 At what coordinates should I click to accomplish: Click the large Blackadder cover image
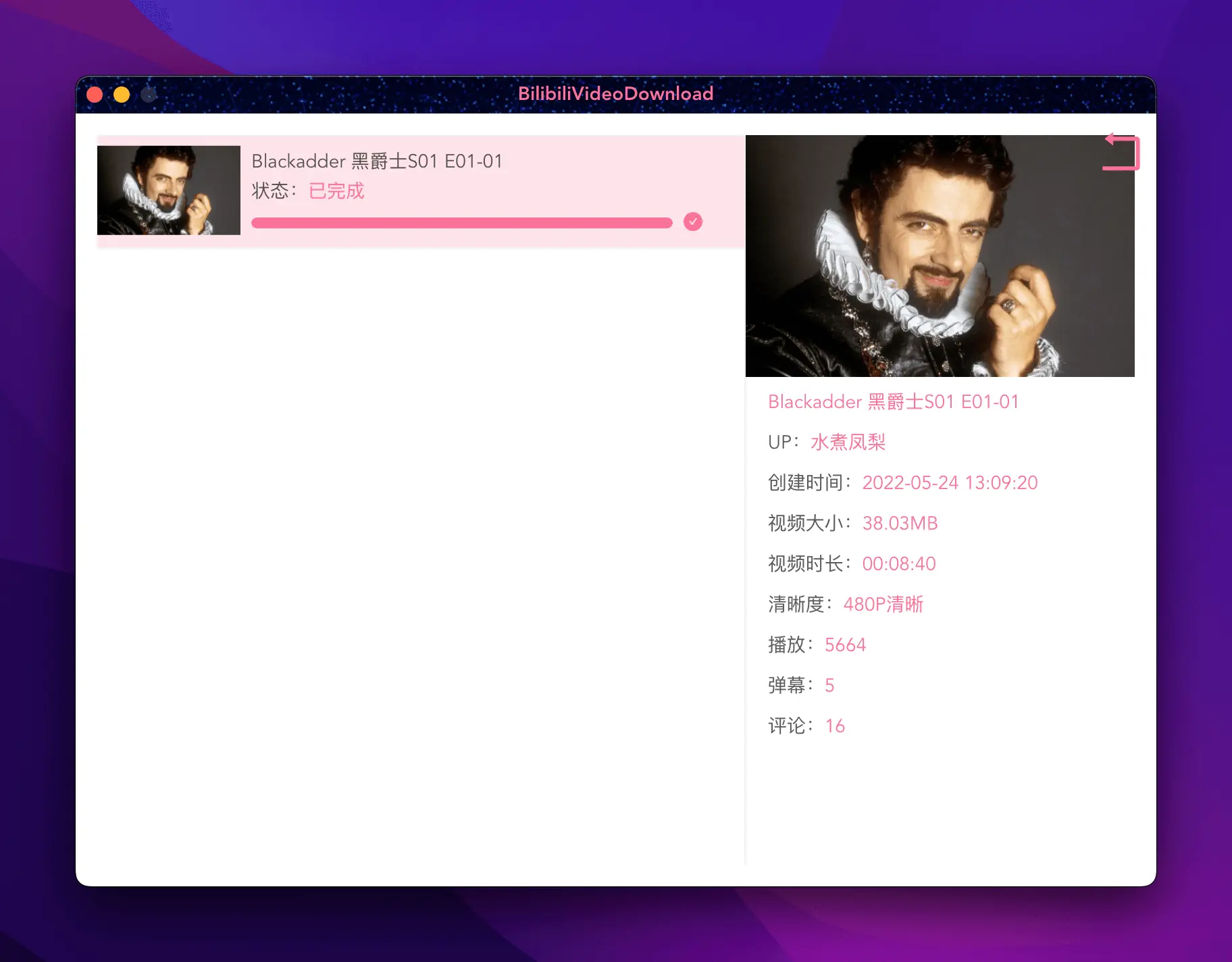tap(940, 256)
